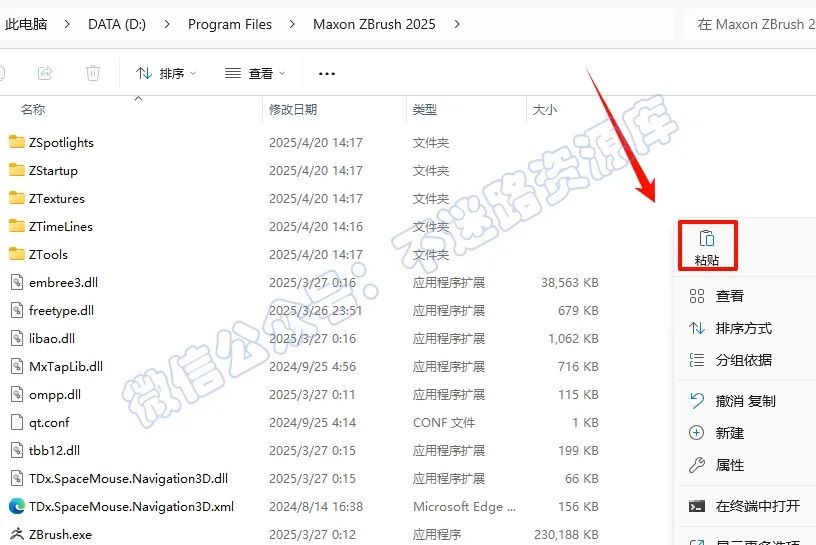Select the TDx.SpaceMouse.Navigation3D.xml file name
Image resolution: width=816 pixels, height=545 pixels.
tap(131, 506)
